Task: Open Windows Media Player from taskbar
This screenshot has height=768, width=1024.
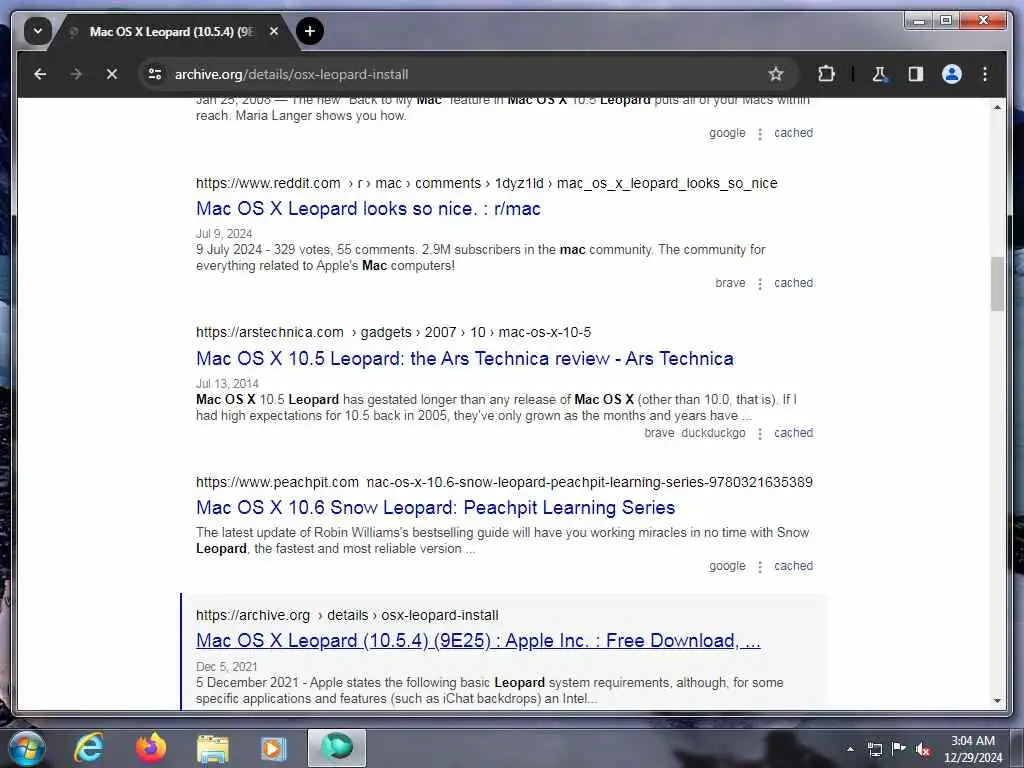Action: point(274,749)
